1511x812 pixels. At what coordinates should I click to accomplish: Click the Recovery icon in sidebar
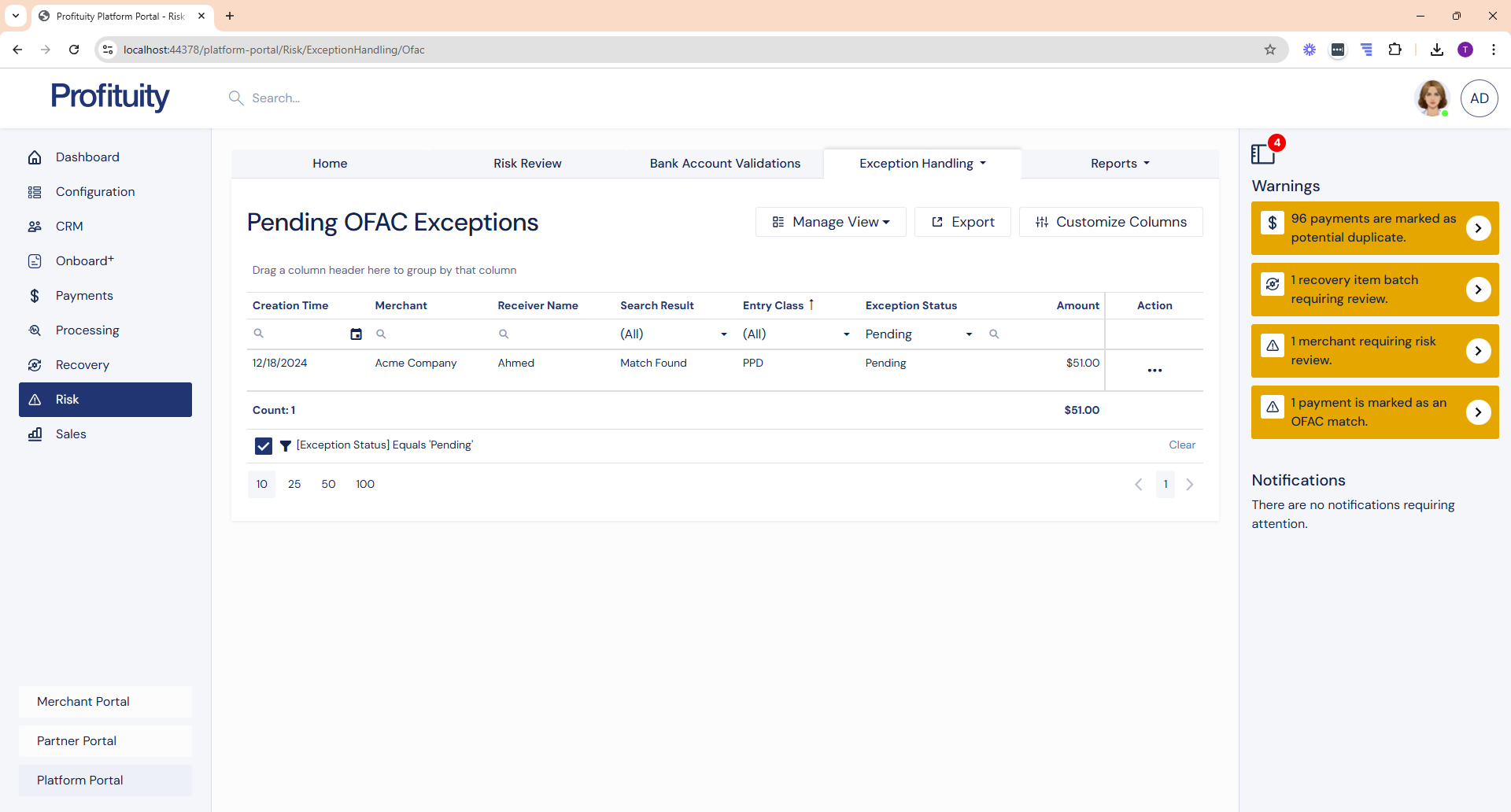coord(35,365)
